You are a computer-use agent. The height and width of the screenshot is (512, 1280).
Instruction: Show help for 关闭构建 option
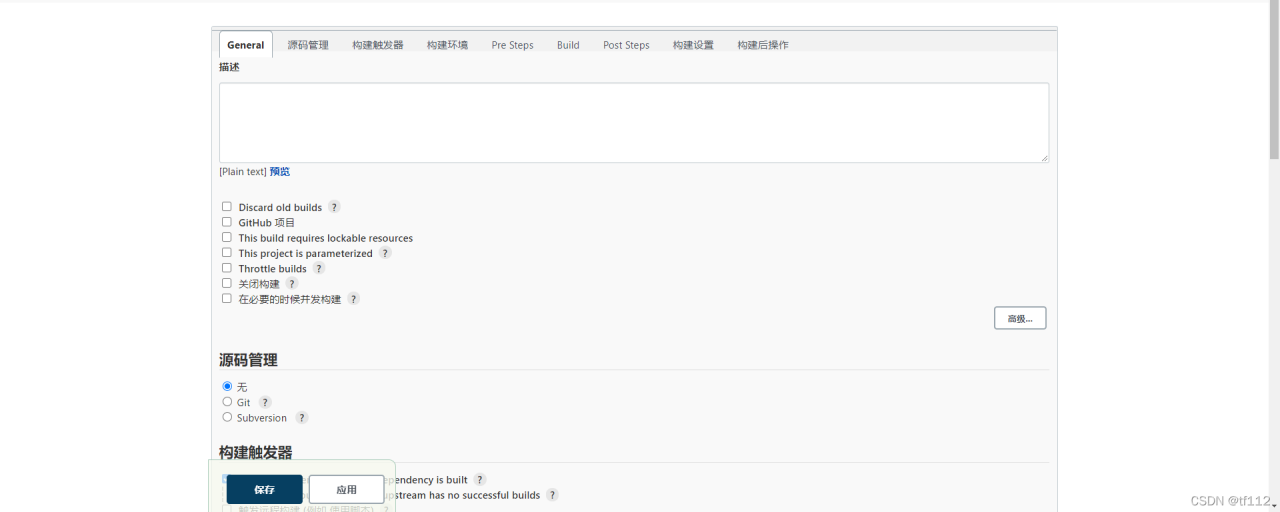click(x=292, y=284)
